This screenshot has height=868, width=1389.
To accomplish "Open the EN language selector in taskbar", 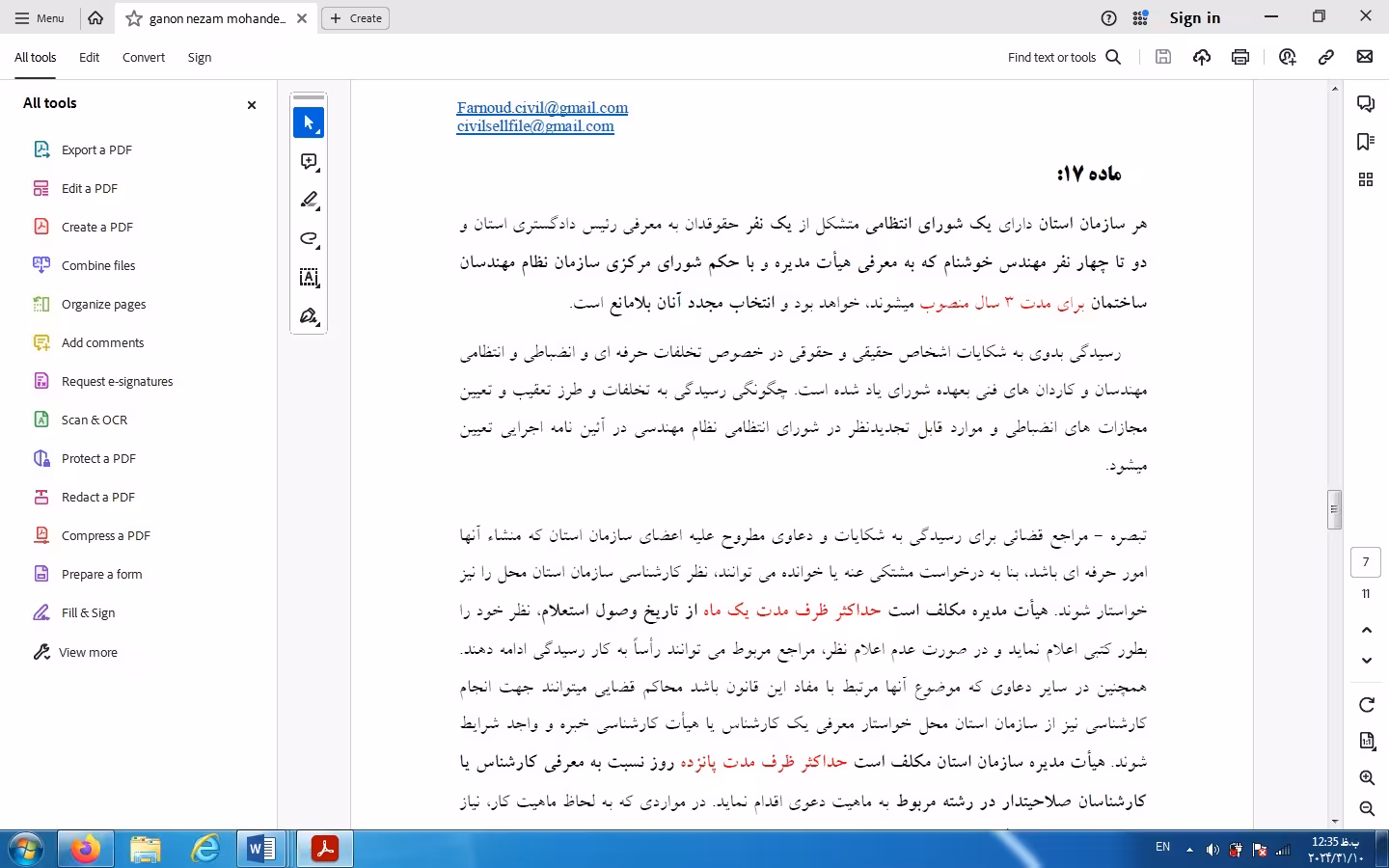I will 1162,848.
